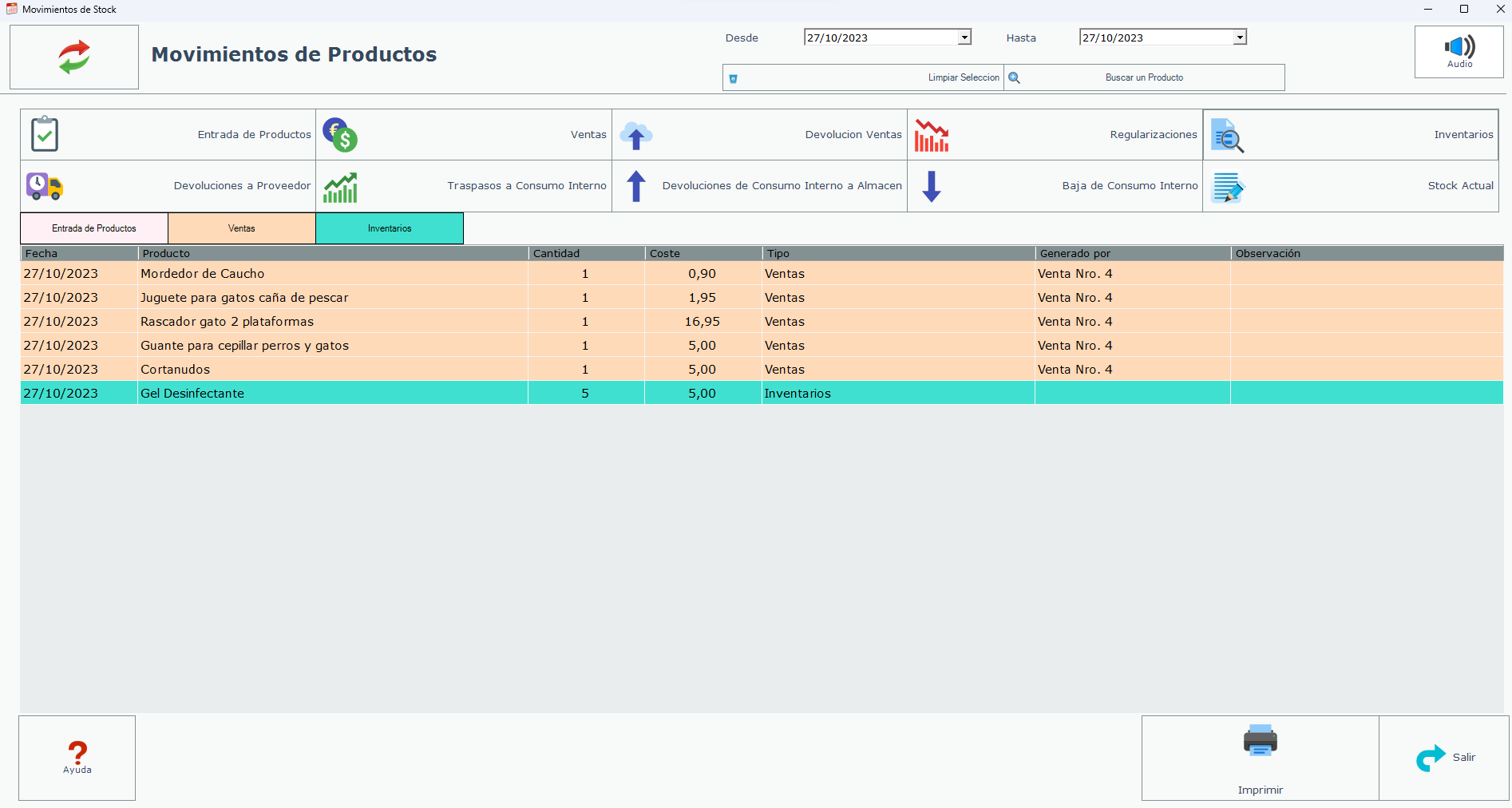Image resolution: width=1512 pixels, height=808 pixels.
Task: Click the Baja de Consumo Interno arrow
Action: point(932,186)
